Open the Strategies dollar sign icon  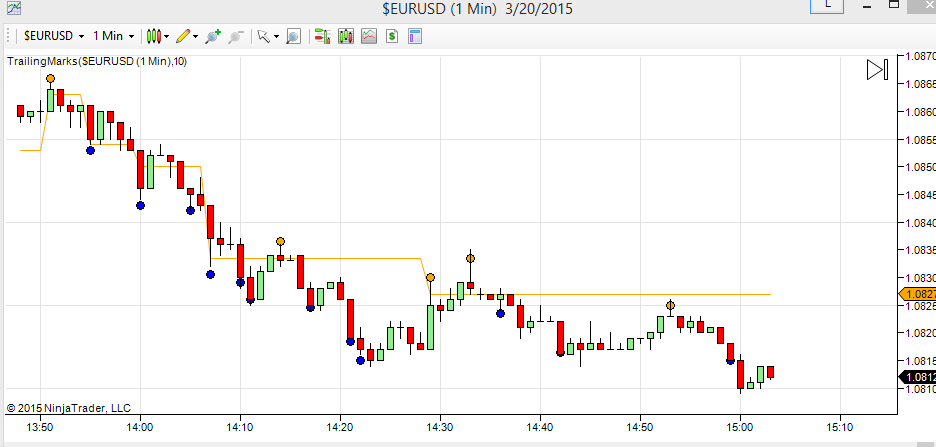(x=392, y=36)
